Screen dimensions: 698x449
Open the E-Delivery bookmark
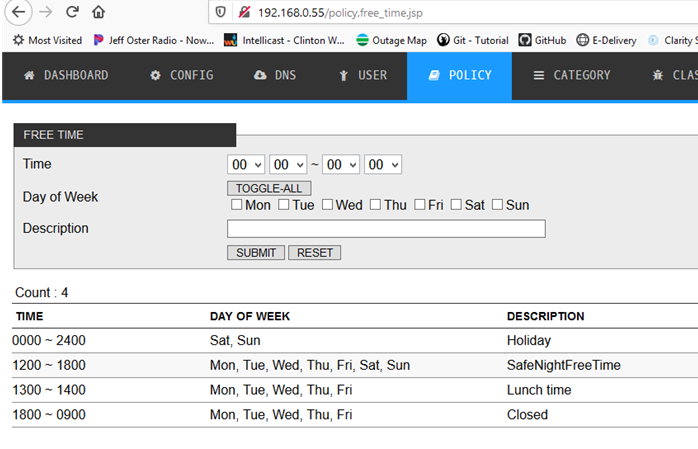click(606, 40)
